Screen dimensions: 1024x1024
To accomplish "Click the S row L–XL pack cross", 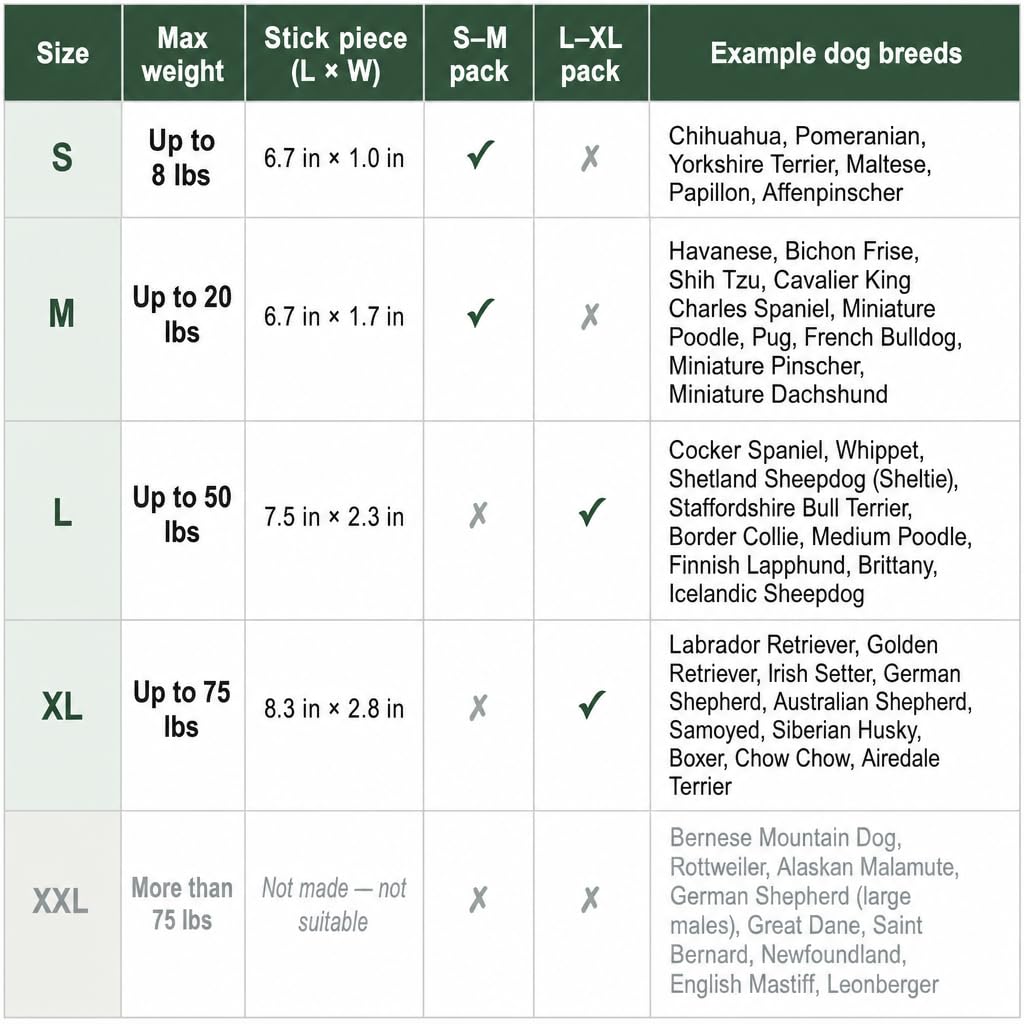I will point(590,158).
